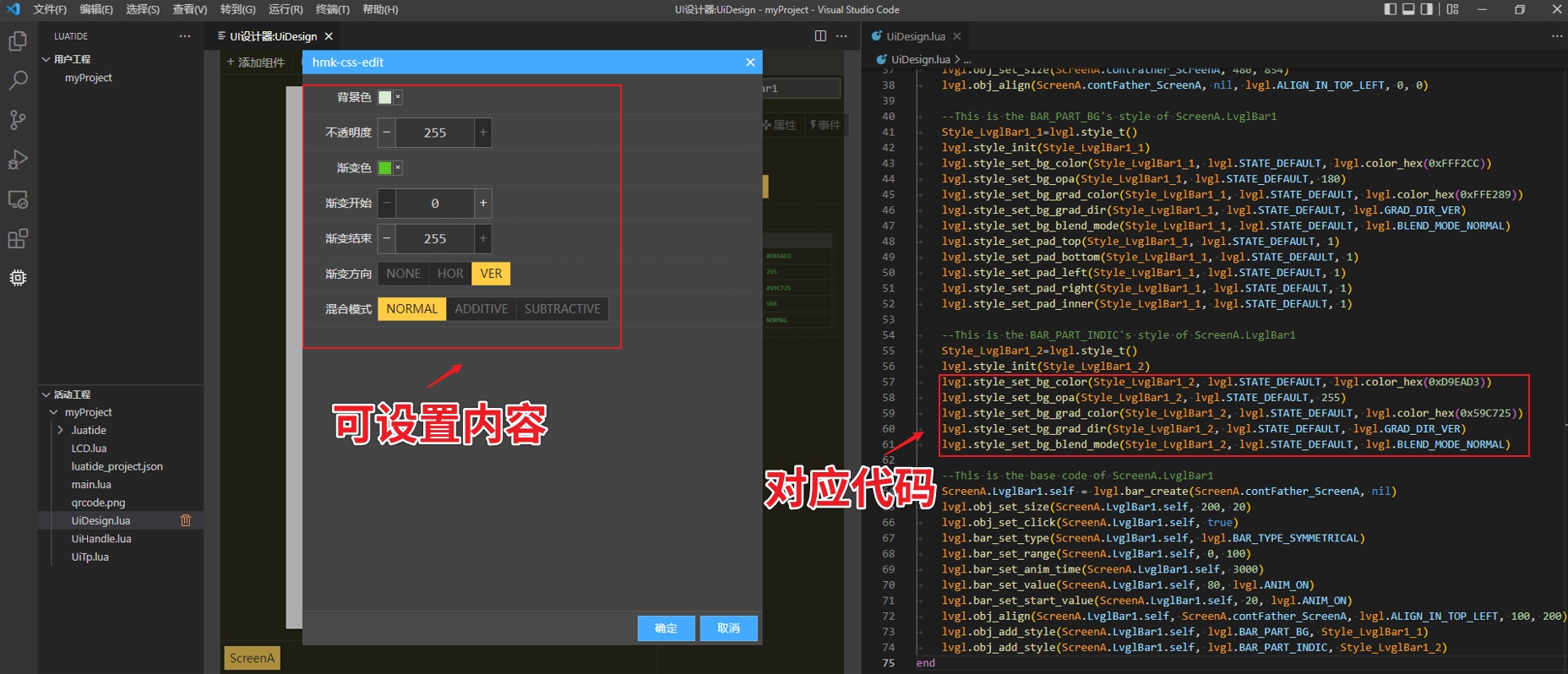Viewport: 1568px width, 674px height.
Task: Customize layout icon in title bar
Action: 1452,9
